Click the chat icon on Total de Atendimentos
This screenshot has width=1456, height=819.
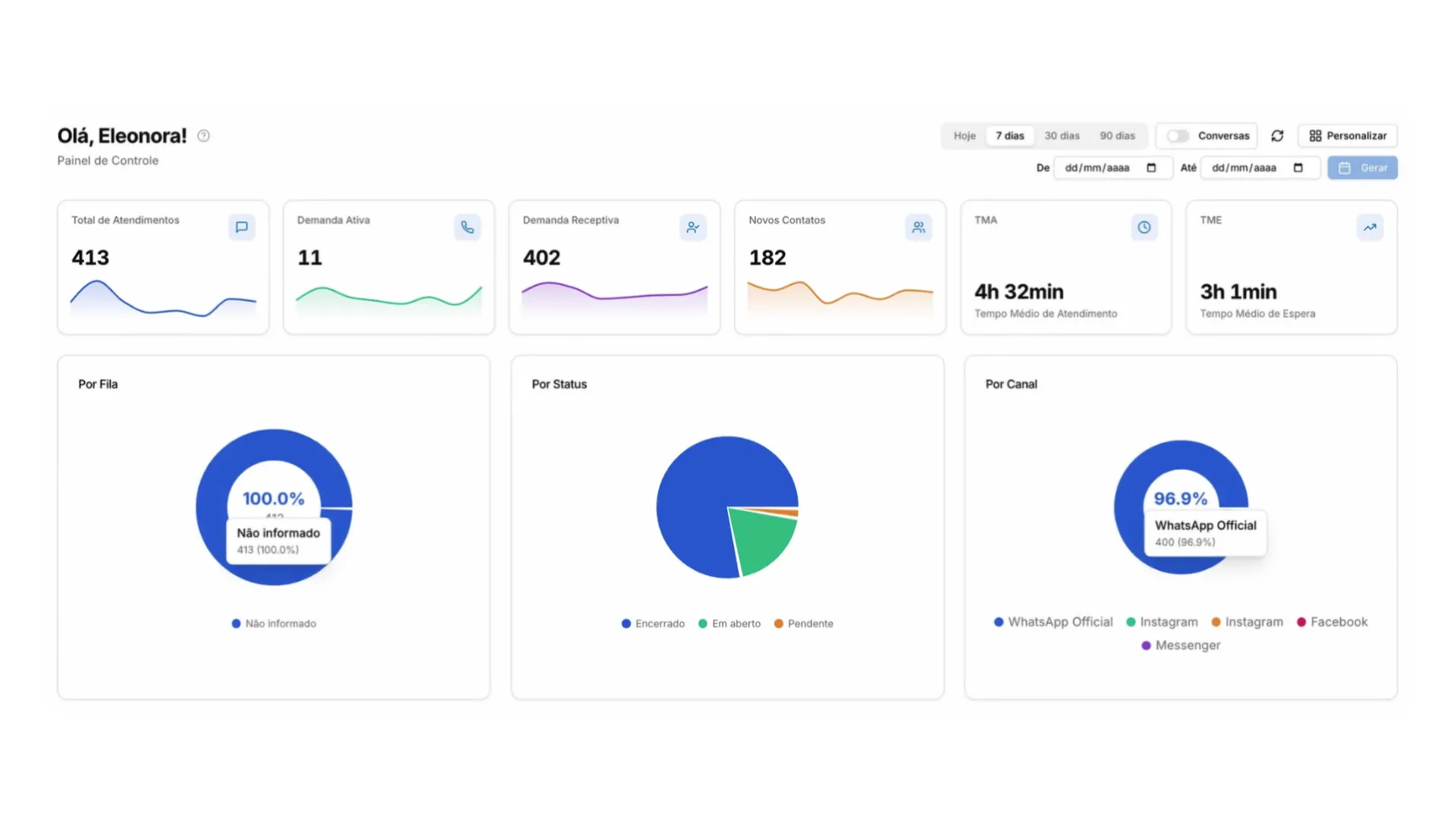[241, 227]
